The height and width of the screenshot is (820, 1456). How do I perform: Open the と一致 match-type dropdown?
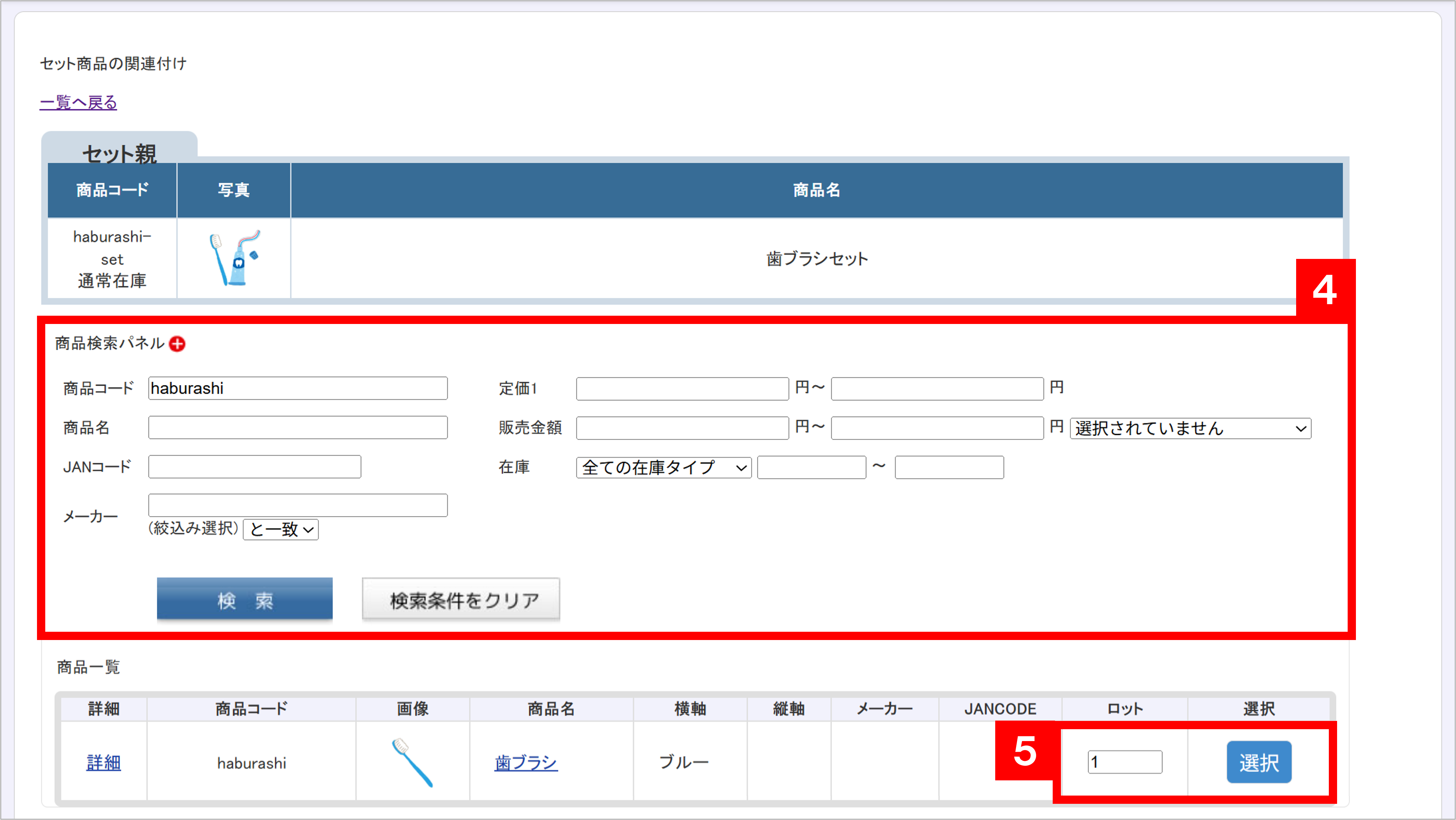click(281, 529)
